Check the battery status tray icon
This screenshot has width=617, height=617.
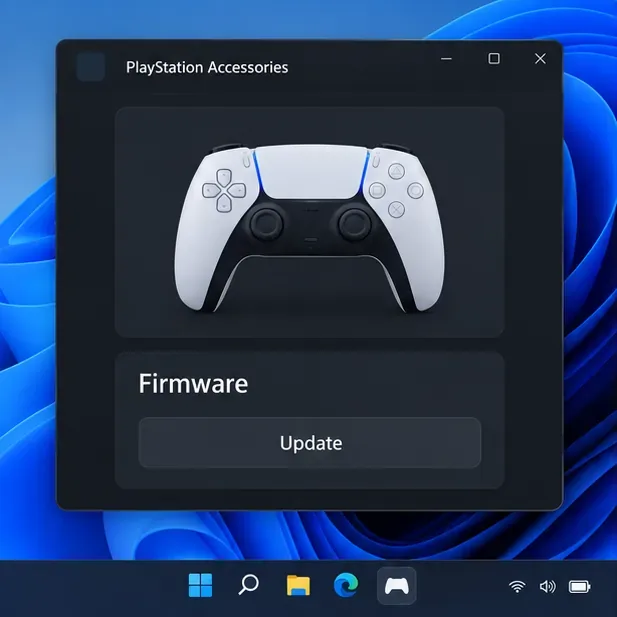tap(580, 587)
